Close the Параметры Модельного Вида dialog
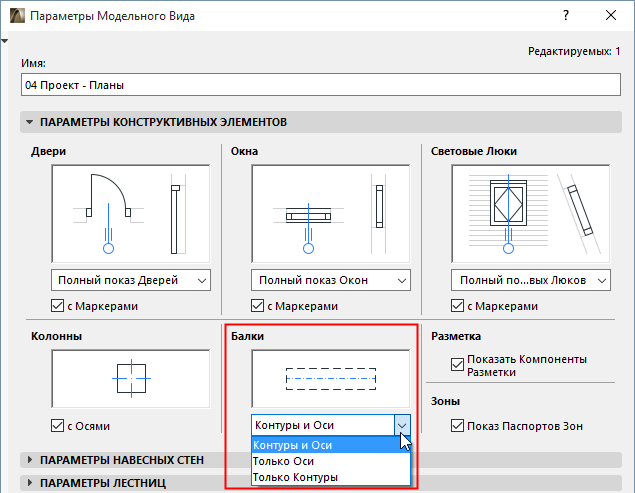635x493 pixels. pyautogui.click(x=611, y=15)
